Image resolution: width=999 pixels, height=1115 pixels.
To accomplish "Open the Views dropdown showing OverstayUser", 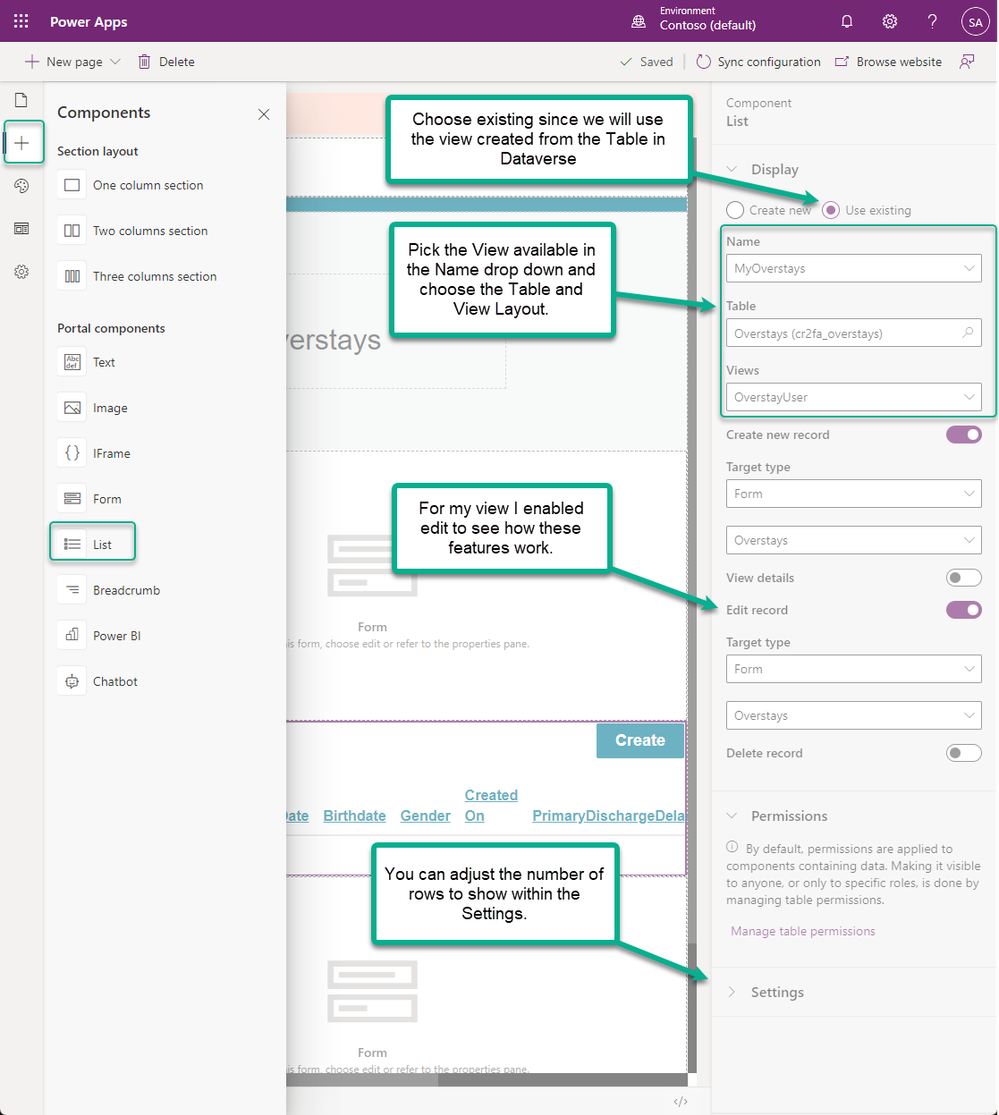I will 853,397.
